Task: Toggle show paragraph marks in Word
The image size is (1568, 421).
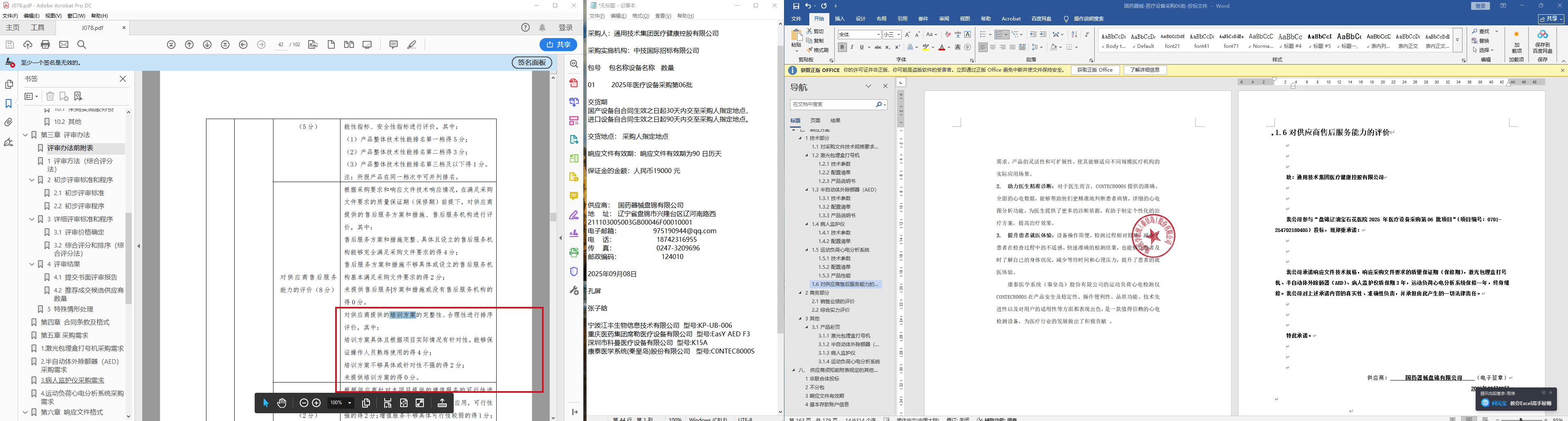Action: (x=1086, y=34)
